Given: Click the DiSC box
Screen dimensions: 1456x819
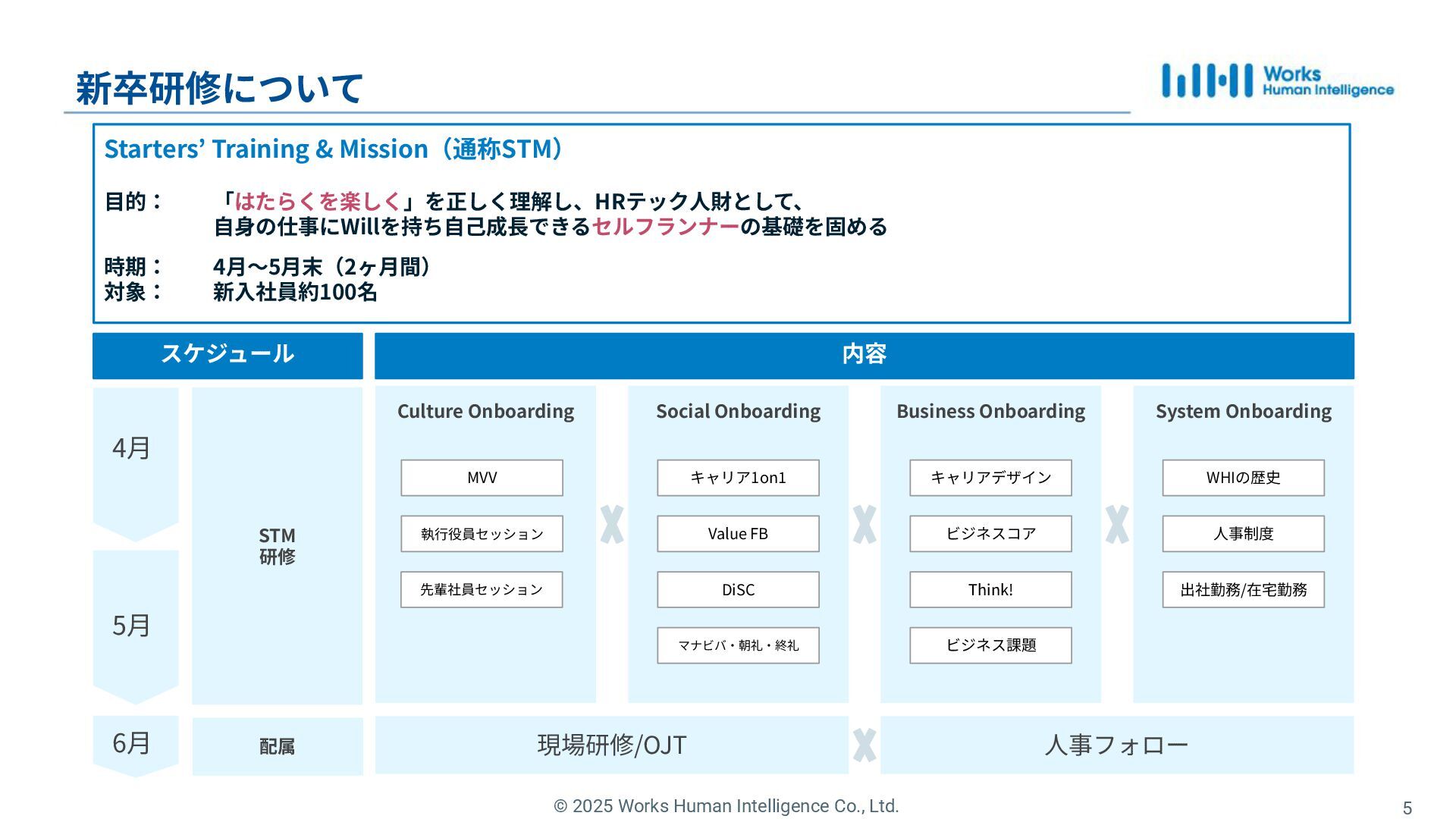Looking at the screenshot, I should (738, 590).
